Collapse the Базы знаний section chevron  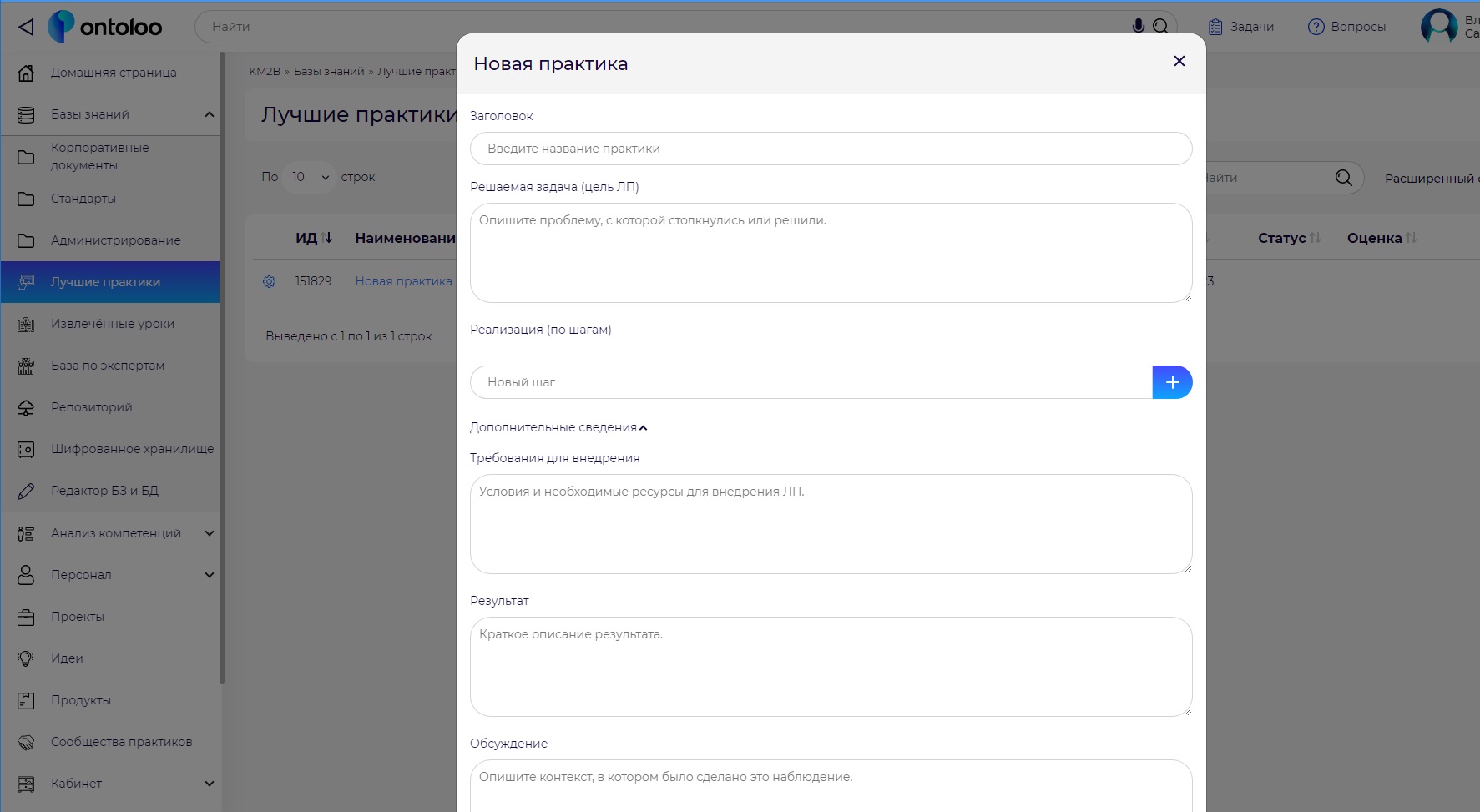pyautogui.click(x=210, y=114)
